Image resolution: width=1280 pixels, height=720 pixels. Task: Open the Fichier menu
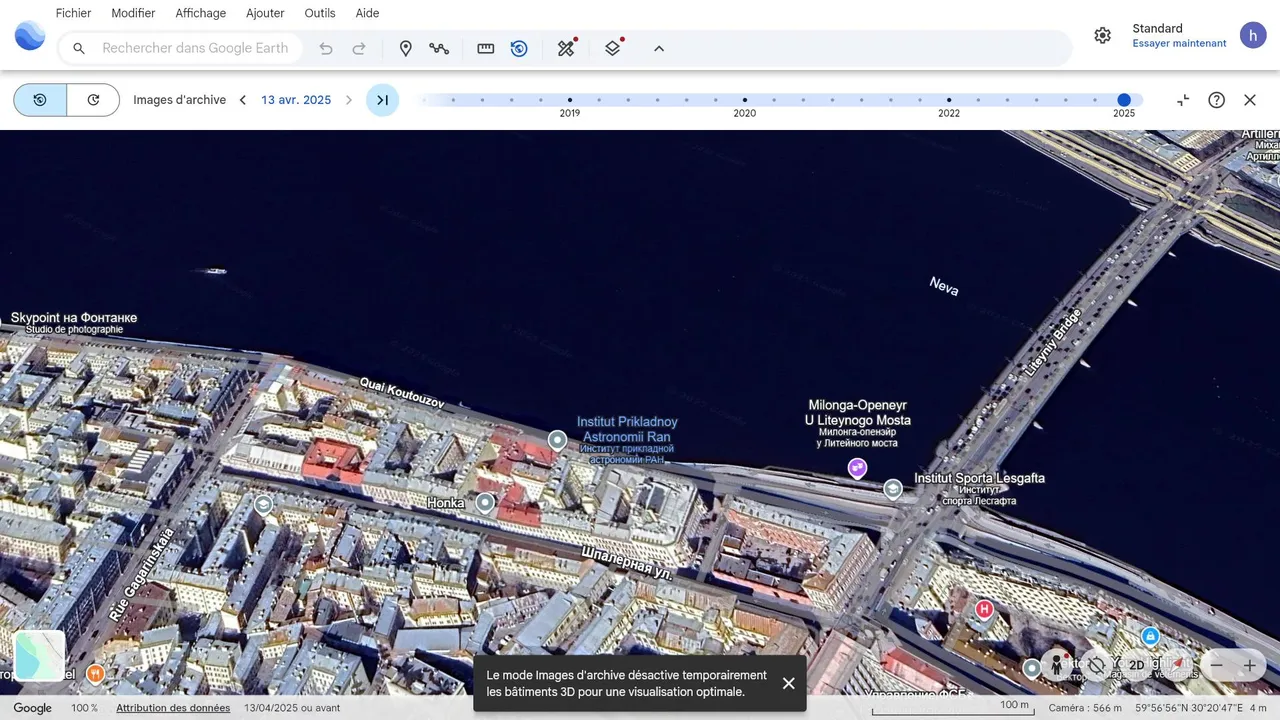pyautogui.click(x=73, y=13)
